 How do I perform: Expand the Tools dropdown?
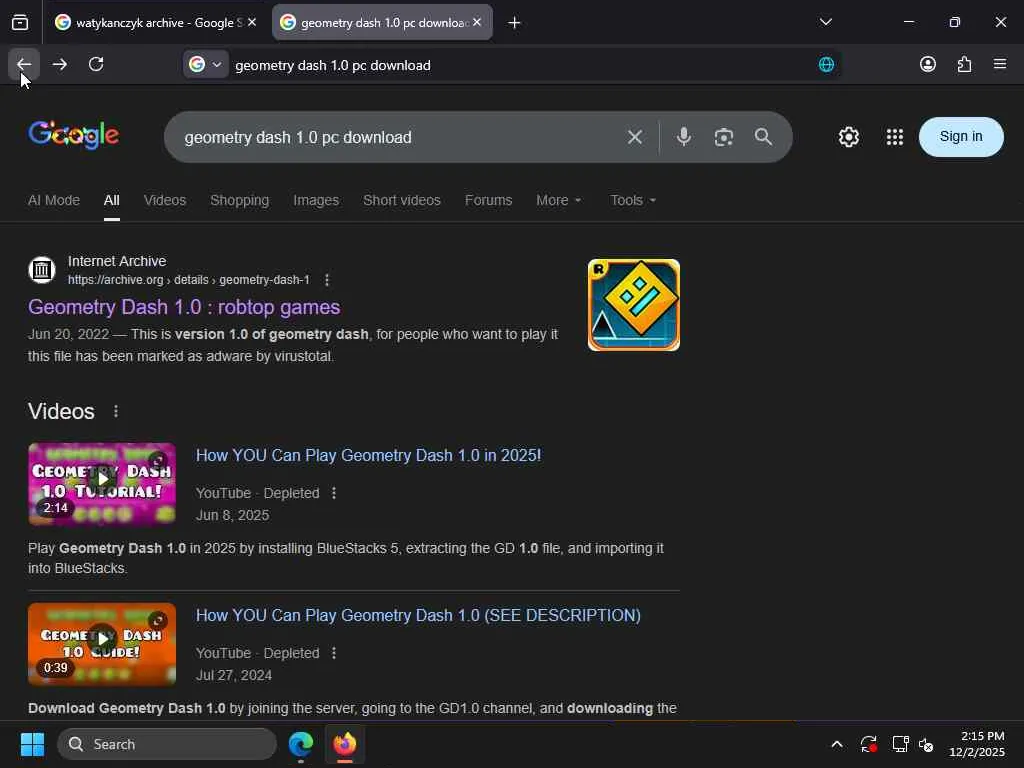[632, 200]
